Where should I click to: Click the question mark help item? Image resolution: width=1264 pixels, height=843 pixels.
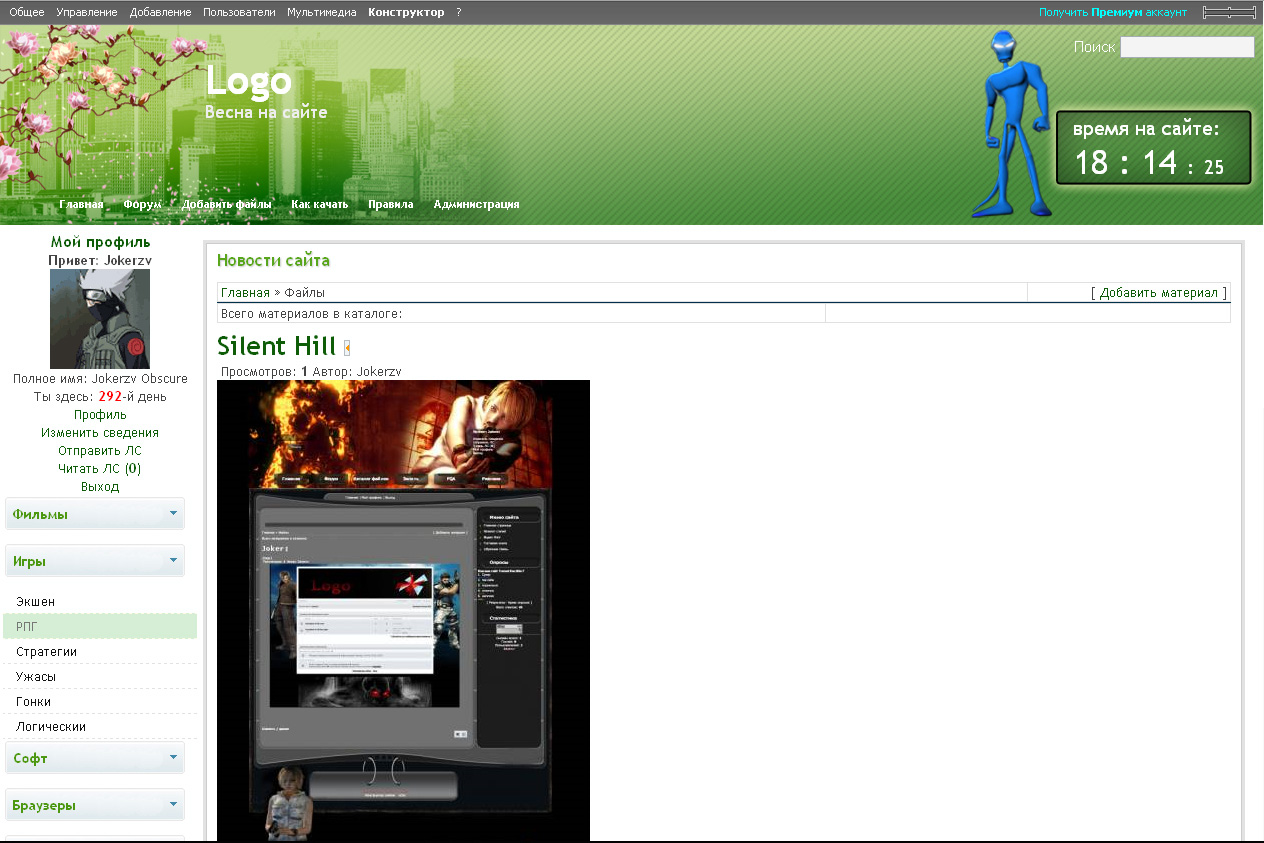click(459, 12)
